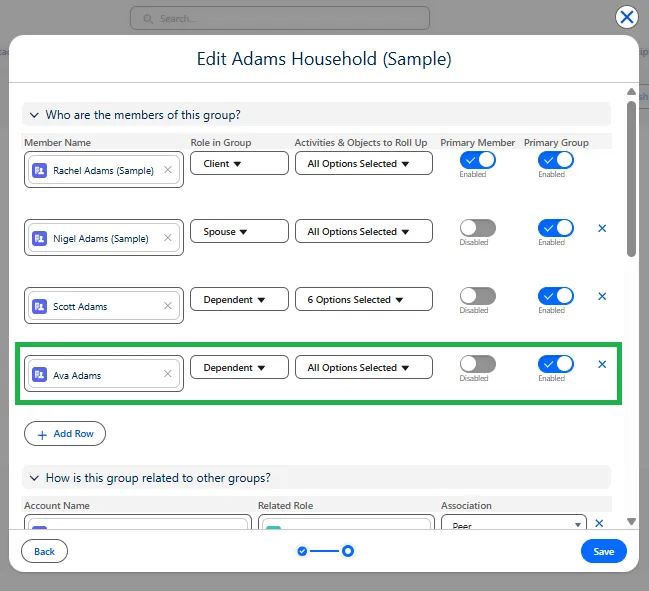Clear Ava Adams member name with X icon
This screenshot has height=591, width=649.
pos(167,374)
